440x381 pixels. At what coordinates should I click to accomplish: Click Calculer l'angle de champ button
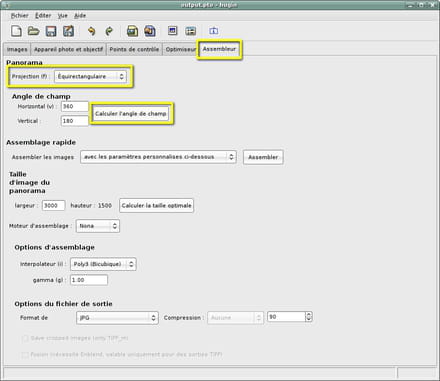click(x=131, y=114)
